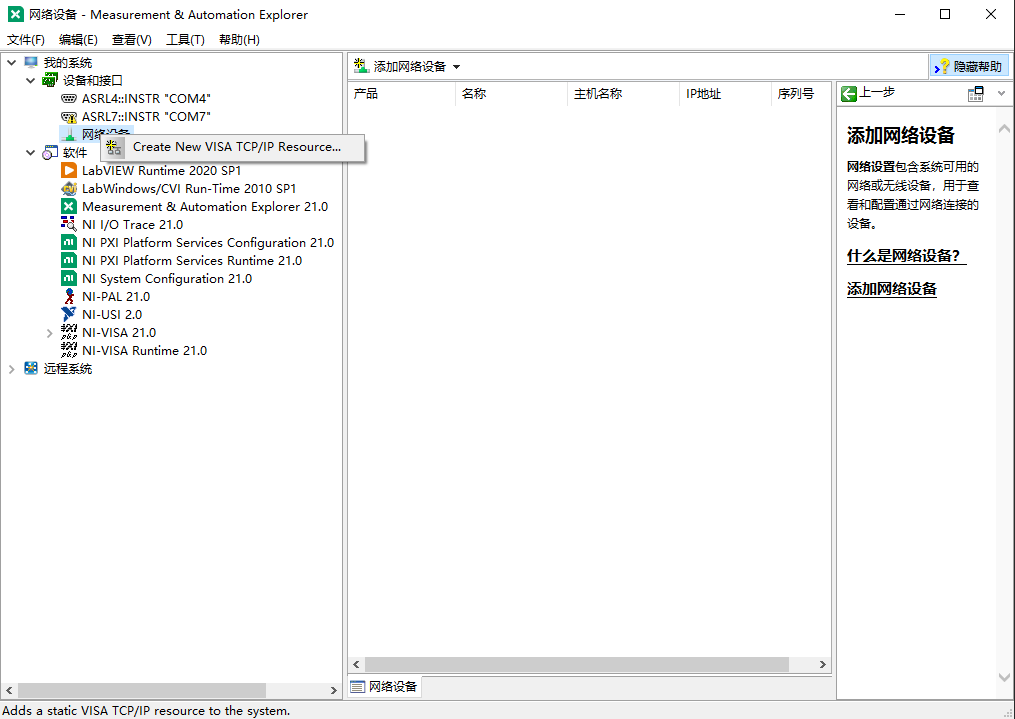Expand the NI-VISA 21.0 node
The height and width of the screenshot is (719, 1015).
[x=49, y=333]
